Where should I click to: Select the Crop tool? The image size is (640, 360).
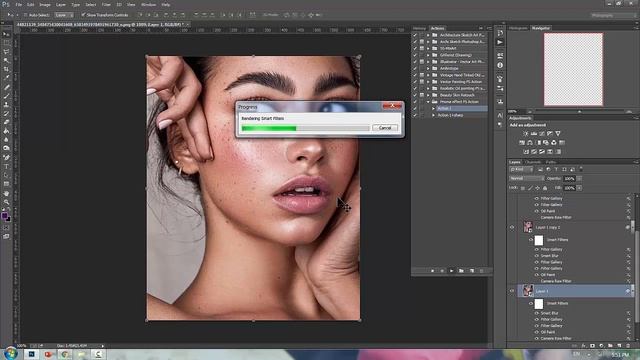(6, 69)
